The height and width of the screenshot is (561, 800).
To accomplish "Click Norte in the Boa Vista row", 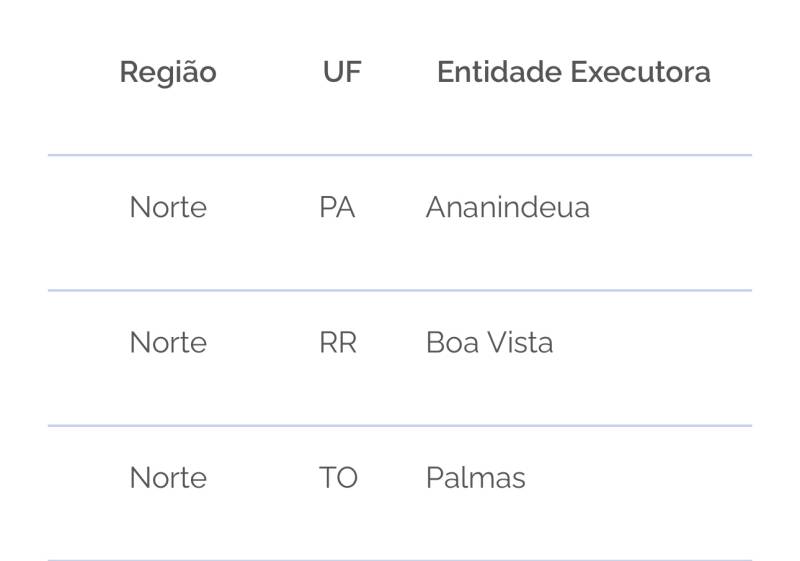I will (168, 343).
